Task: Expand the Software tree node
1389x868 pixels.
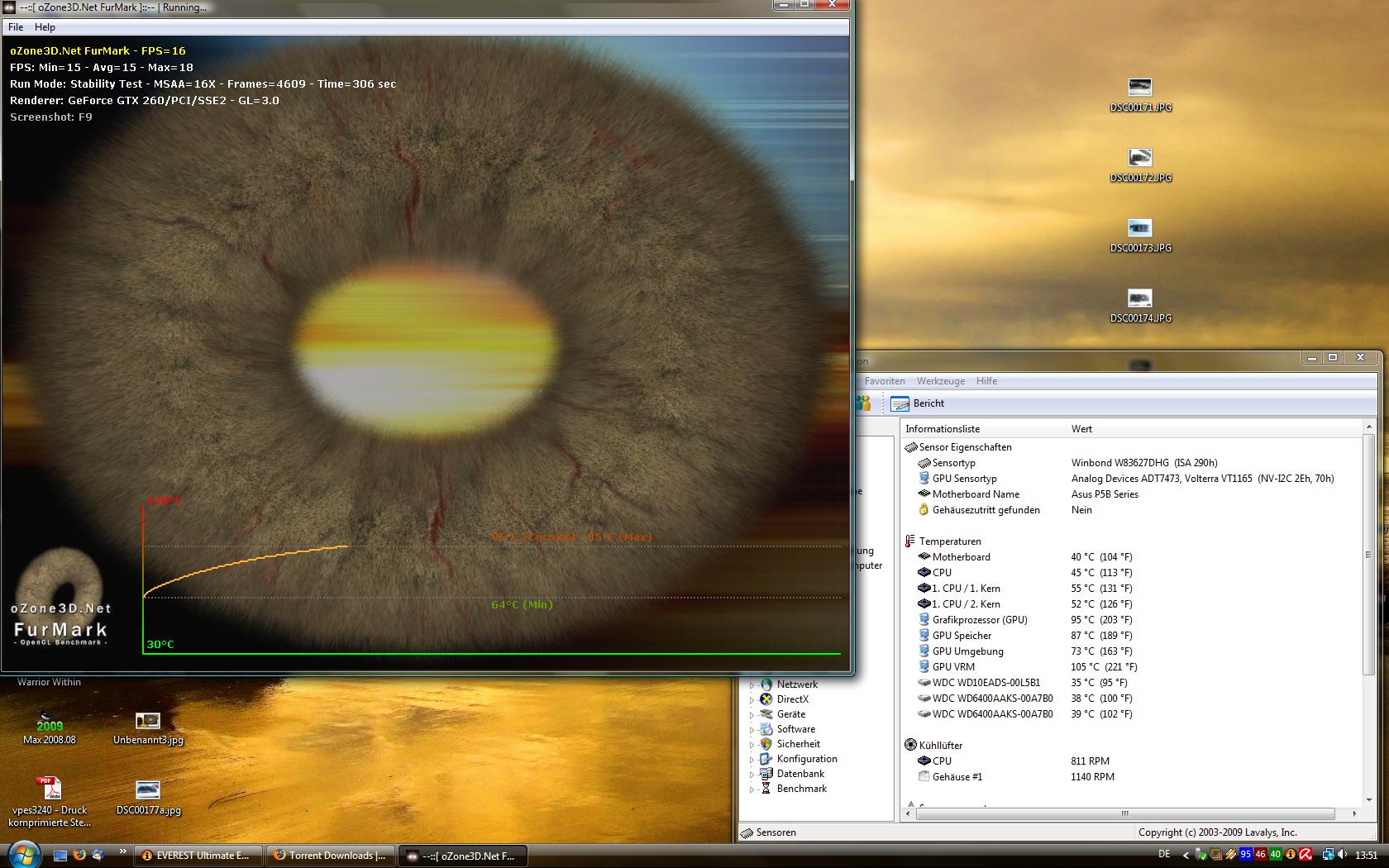Action: pyautogui.click(x=752, y=730)
